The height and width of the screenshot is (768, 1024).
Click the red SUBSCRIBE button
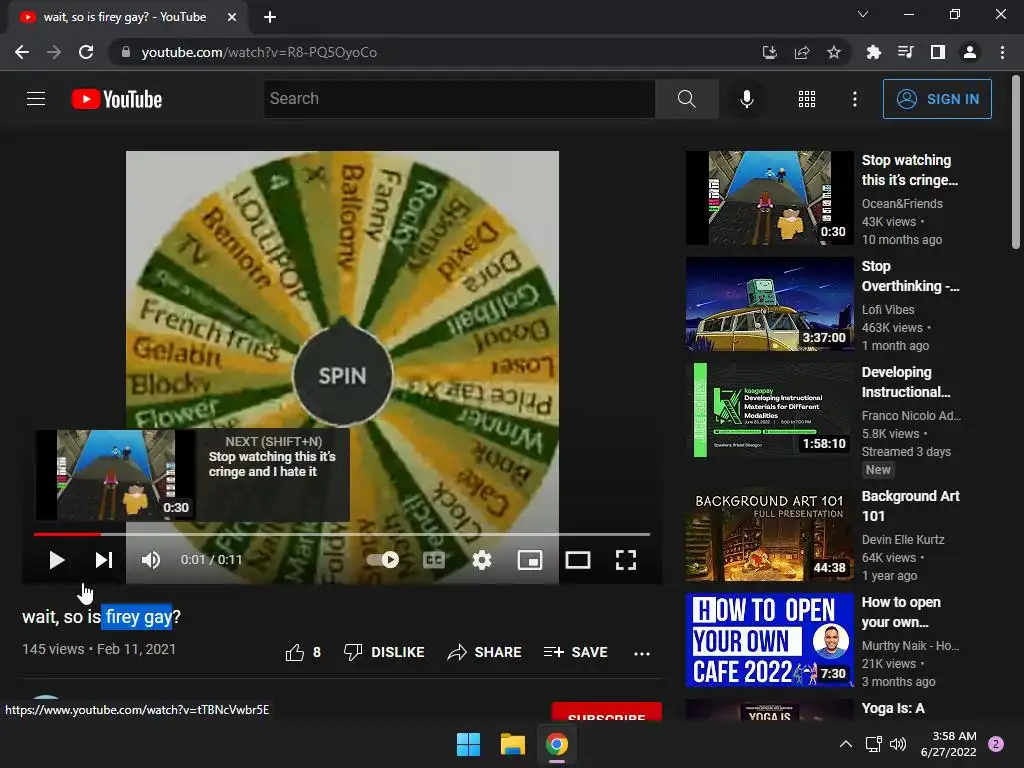coord(607,712)
